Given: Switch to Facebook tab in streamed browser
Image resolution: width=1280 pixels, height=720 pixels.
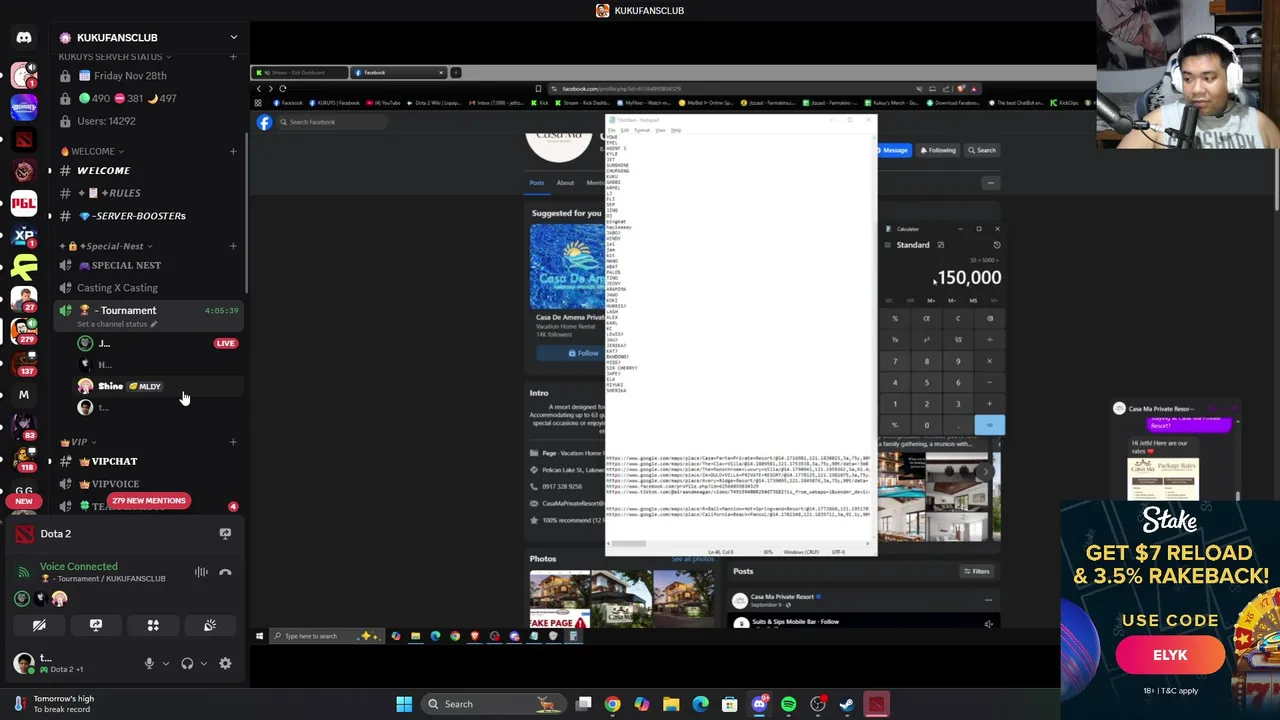Looking at the screenshot, I should coord(398,72).
